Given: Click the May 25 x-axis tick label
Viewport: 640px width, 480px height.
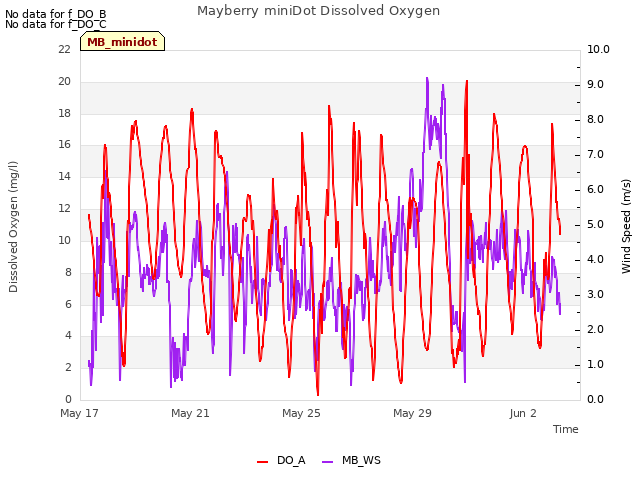Looking at the screenshot, I should click(301, 413).
